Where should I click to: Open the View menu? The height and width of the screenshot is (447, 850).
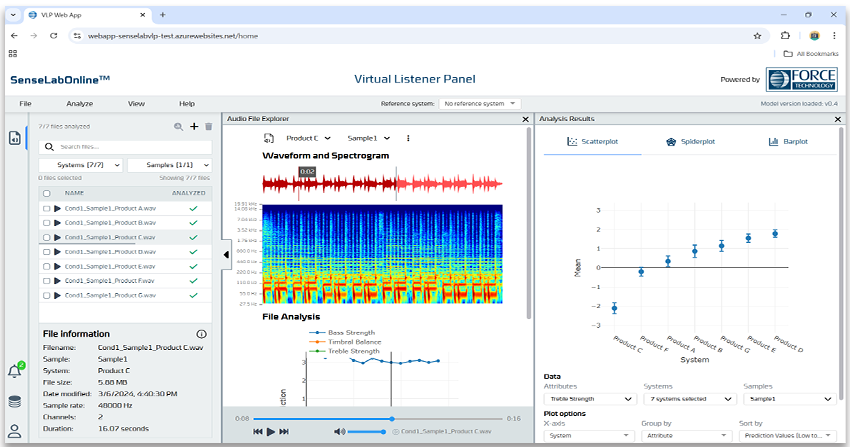136,104
